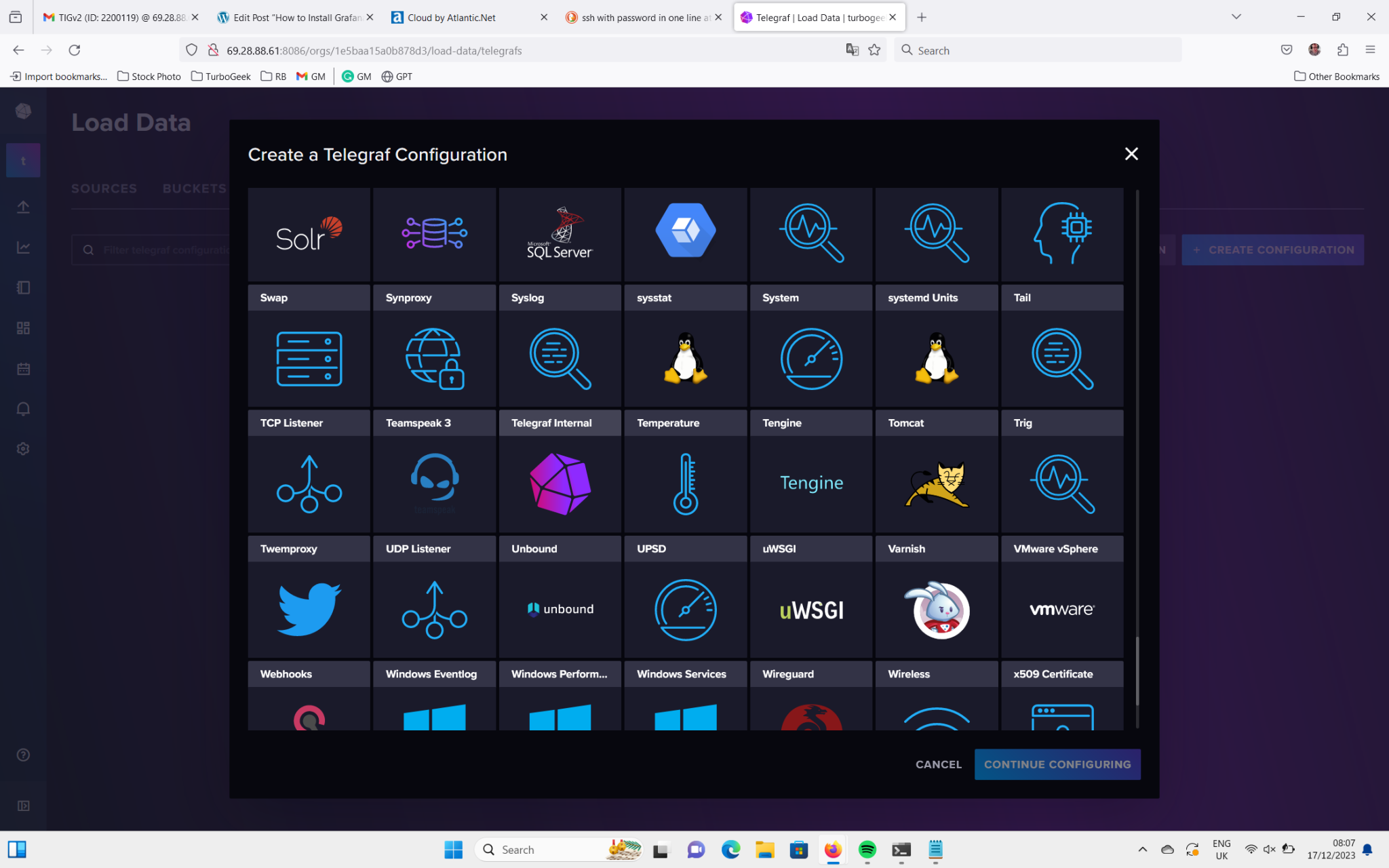Screen dimensions: 1389x868
Task: Pick the Synproxy globe-and-lock icon
Action: click(434, 358)
